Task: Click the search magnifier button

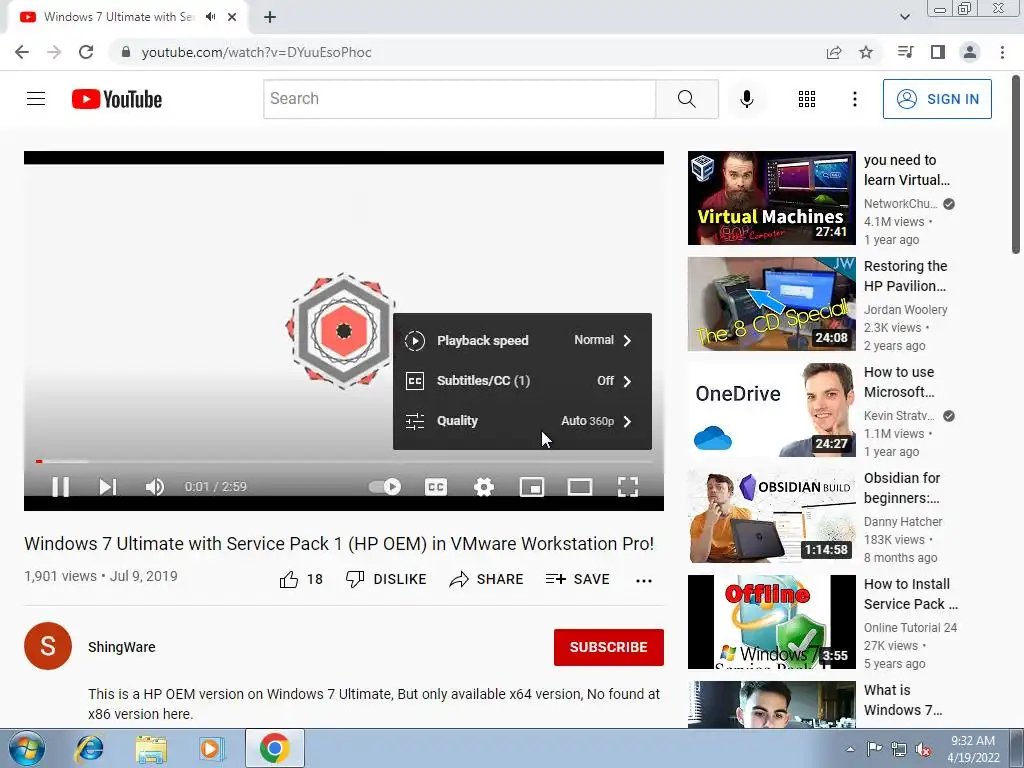Action: pos(686,99)
